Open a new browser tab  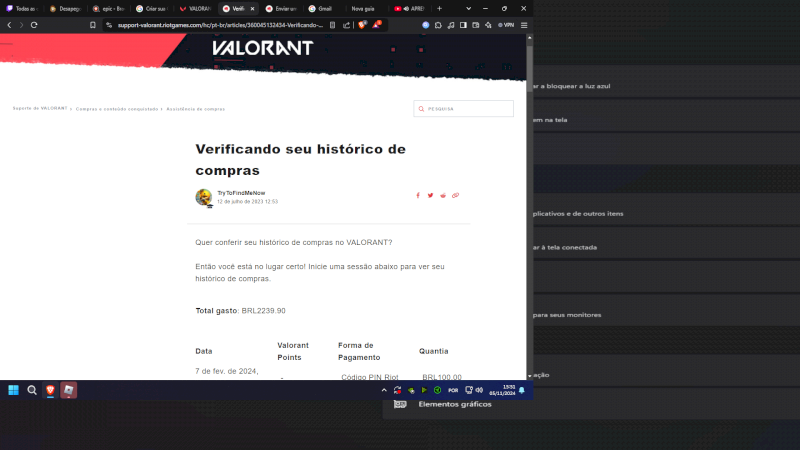coord(439,9)
